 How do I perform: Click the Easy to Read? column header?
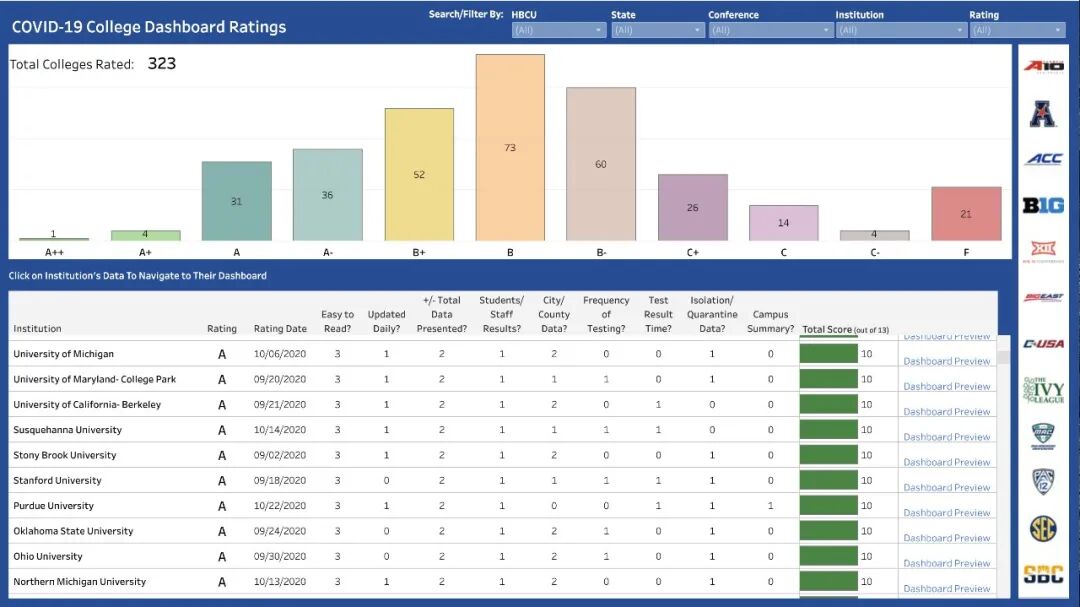click(x=338, y=321)
